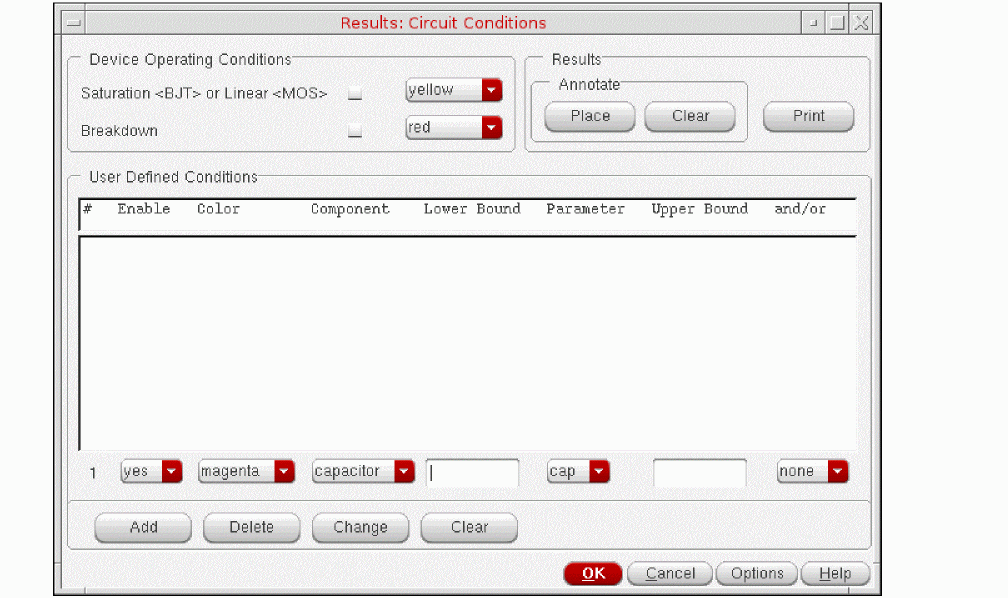
Task: Toggle the Breakdown checkbox
Action: point(354,131)
